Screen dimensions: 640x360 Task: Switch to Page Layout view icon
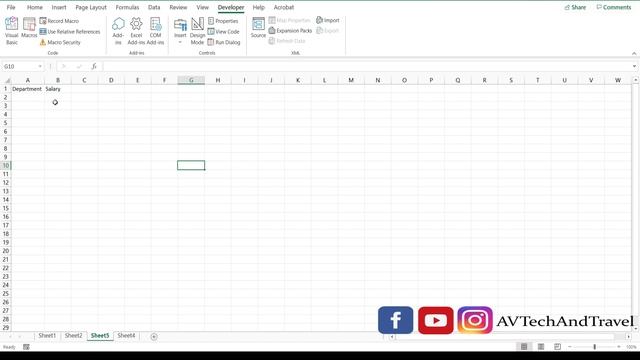[541, 347]
